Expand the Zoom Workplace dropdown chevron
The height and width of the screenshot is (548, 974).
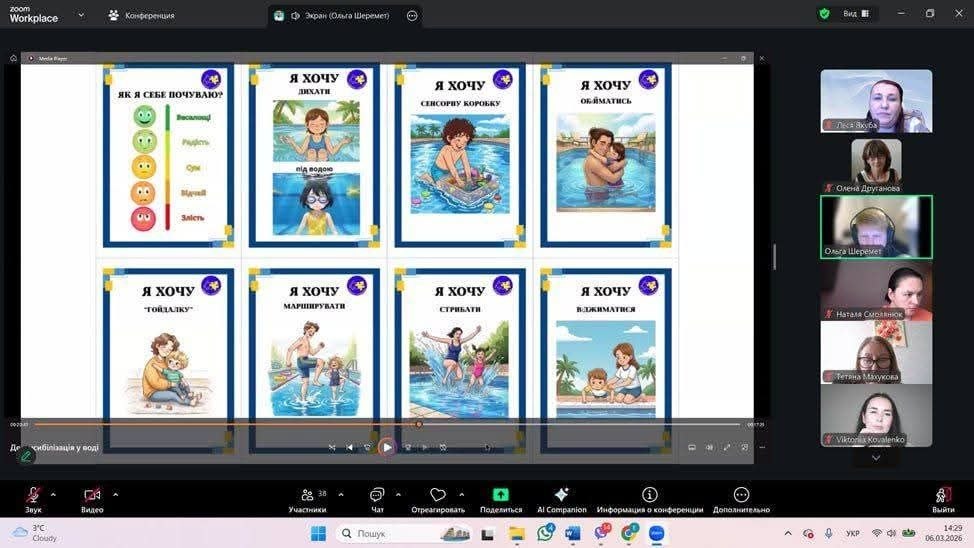(x=81, y=15)
